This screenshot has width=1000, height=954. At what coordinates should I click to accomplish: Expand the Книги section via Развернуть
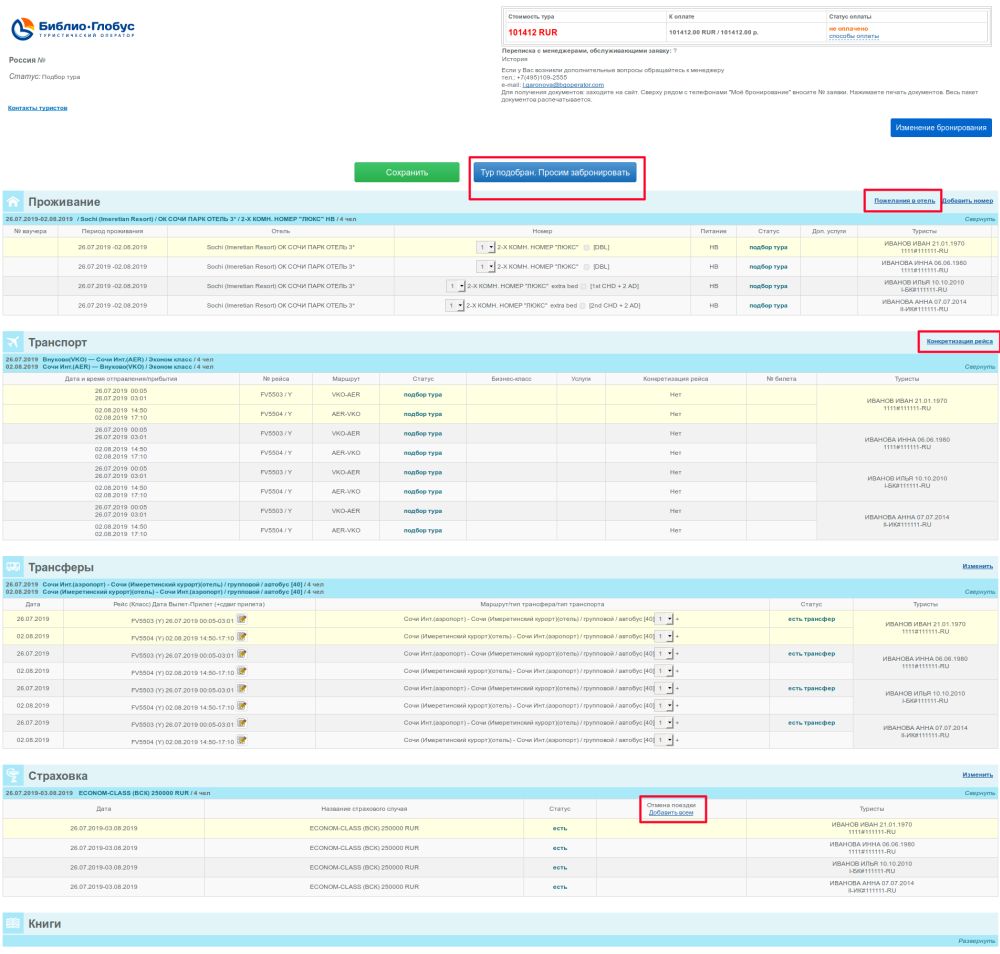[x=976, y=941]
